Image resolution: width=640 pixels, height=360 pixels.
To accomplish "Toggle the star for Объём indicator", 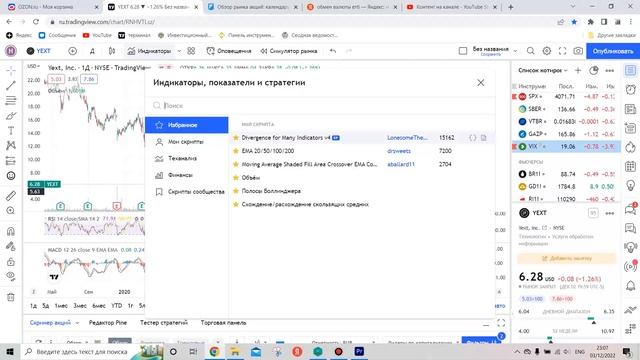I will coord(236,178).
